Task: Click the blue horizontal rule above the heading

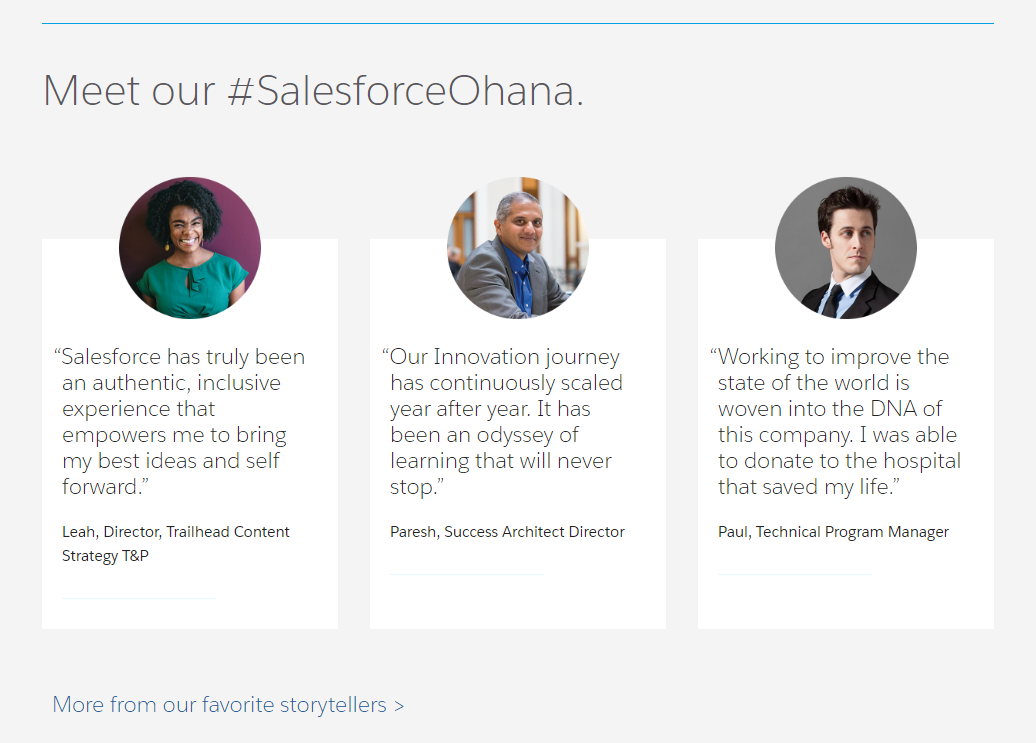Action: 518,24
